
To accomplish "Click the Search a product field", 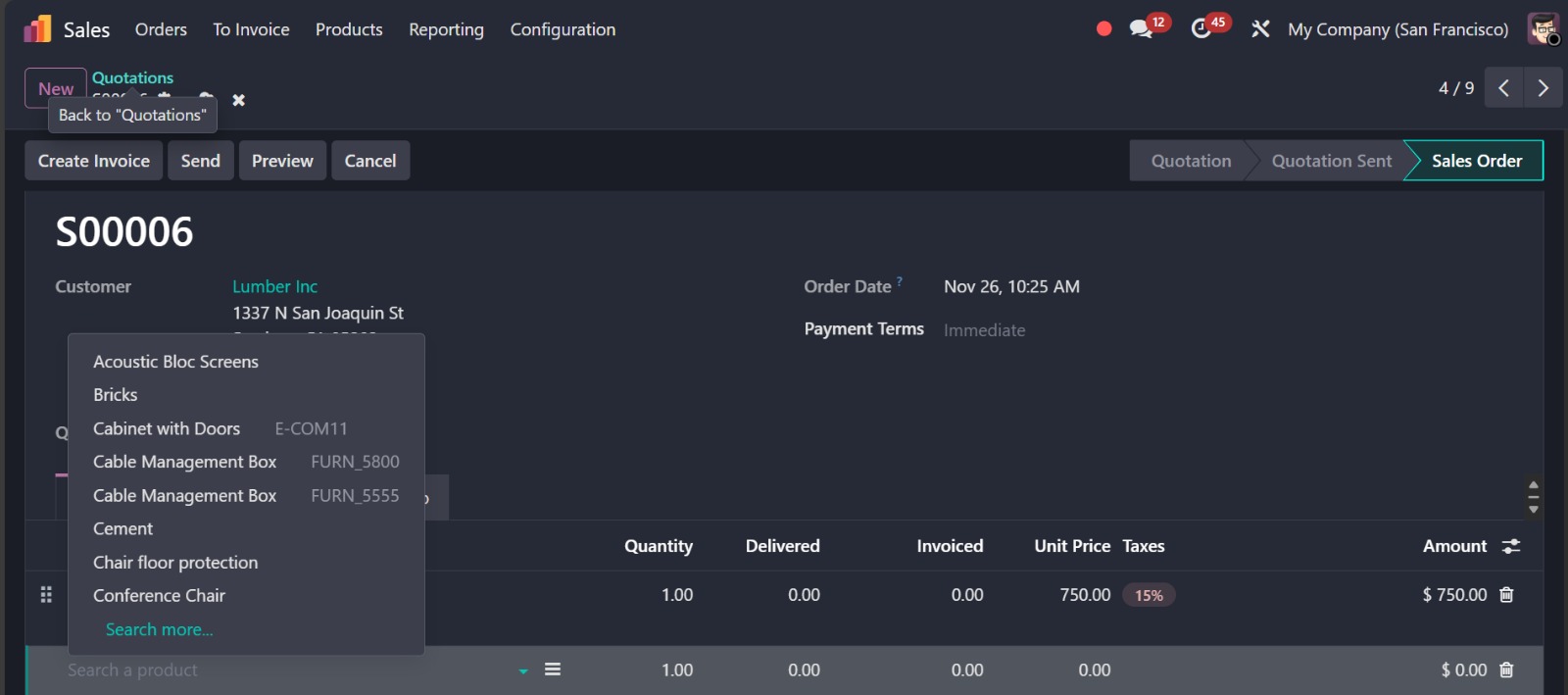I will pyautogui.click(x=284, y=670).
